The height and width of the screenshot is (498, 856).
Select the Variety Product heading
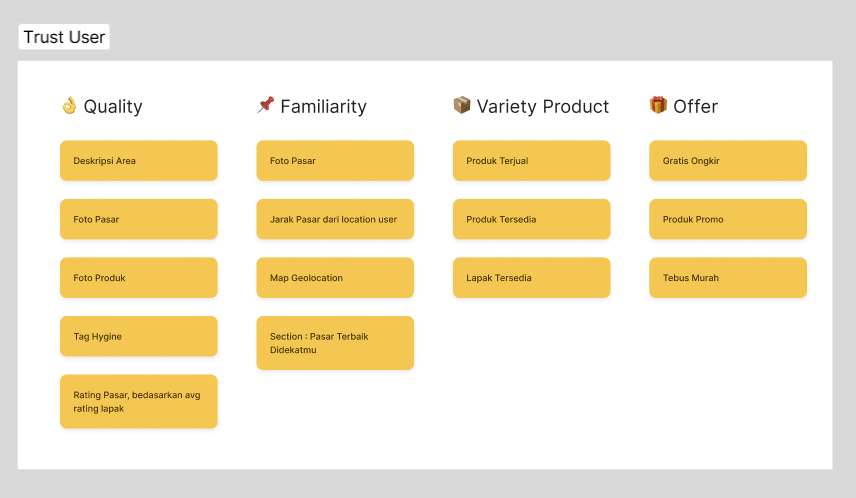[x=543, y=106]
